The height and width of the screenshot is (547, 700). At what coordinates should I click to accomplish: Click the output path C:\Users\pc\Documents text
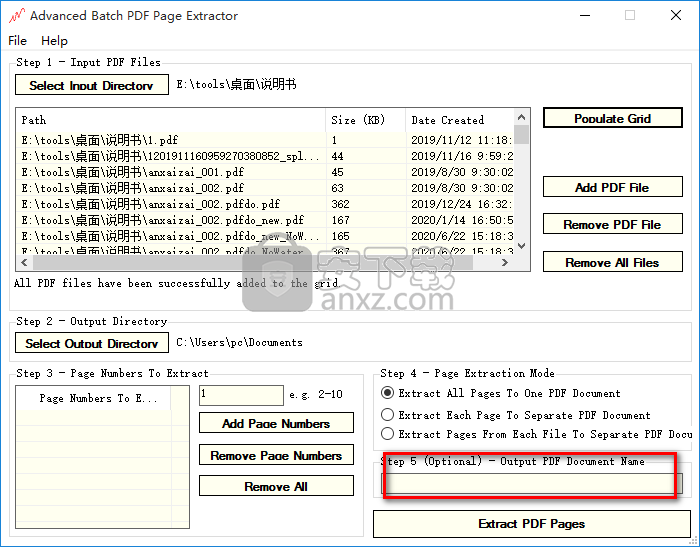[x=239, y=342]
